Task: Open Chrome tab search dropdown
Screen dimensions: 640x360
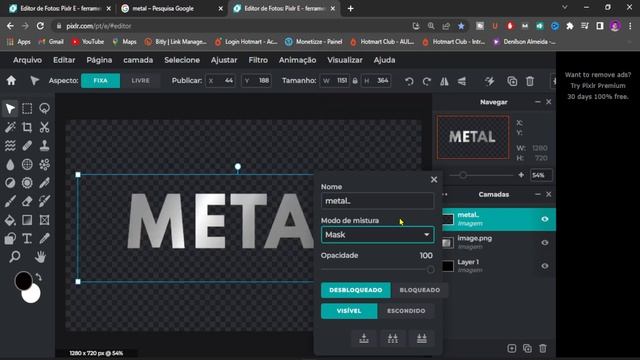Action: [x=565, y=7]
